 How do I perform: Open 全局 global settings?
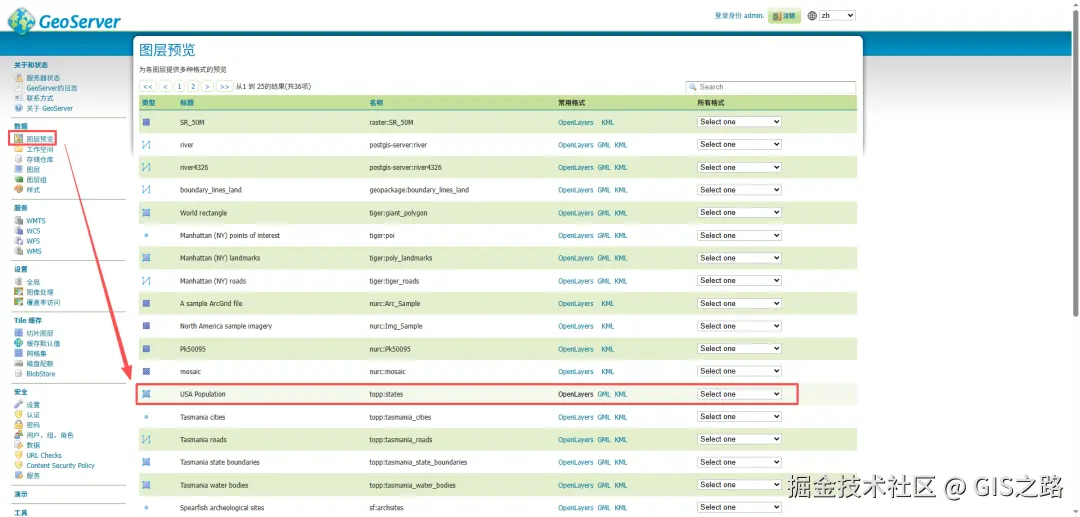[32, 282]
